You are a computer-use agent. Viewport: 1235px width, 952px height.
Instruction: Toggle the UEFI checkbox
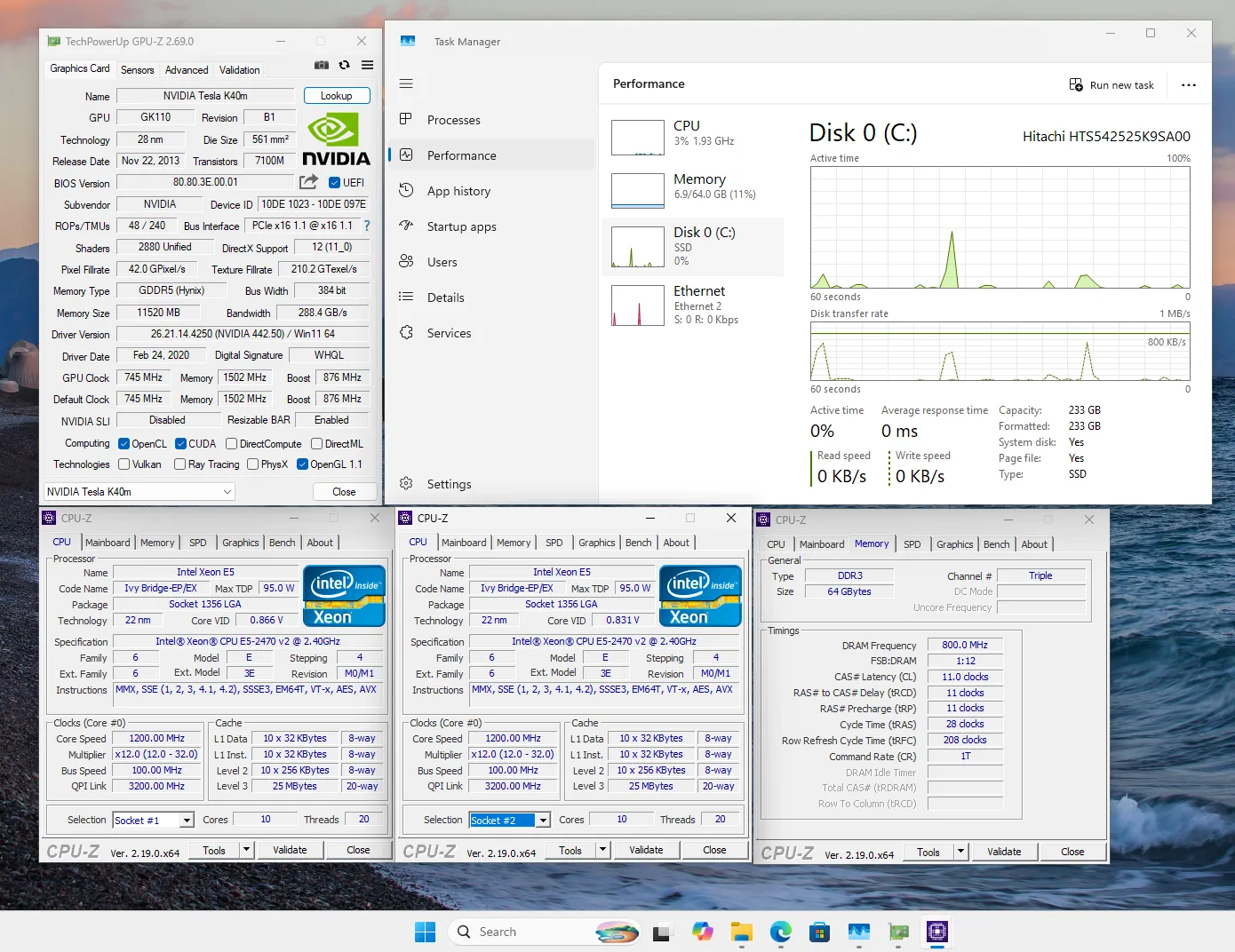tap(335, 183)
